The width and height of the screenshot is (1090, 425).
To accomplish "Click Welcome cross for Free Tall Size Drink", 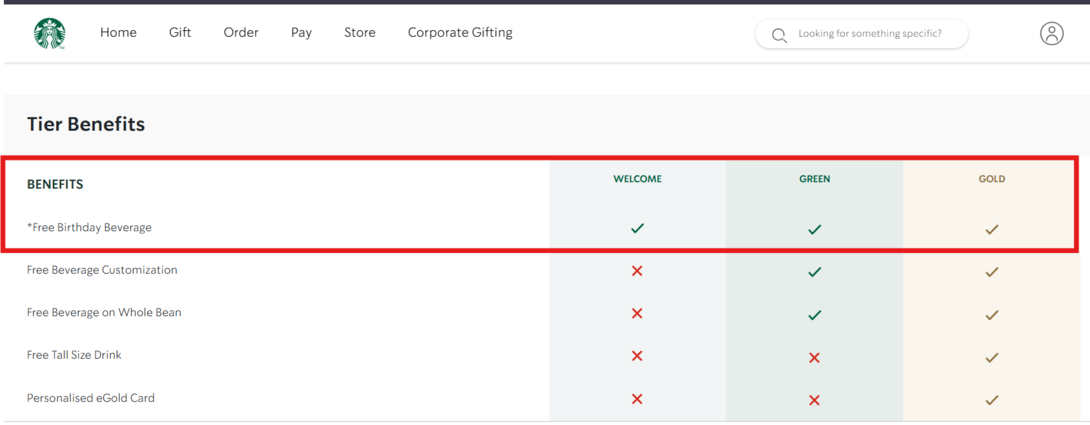I will [x=637, y=356].
